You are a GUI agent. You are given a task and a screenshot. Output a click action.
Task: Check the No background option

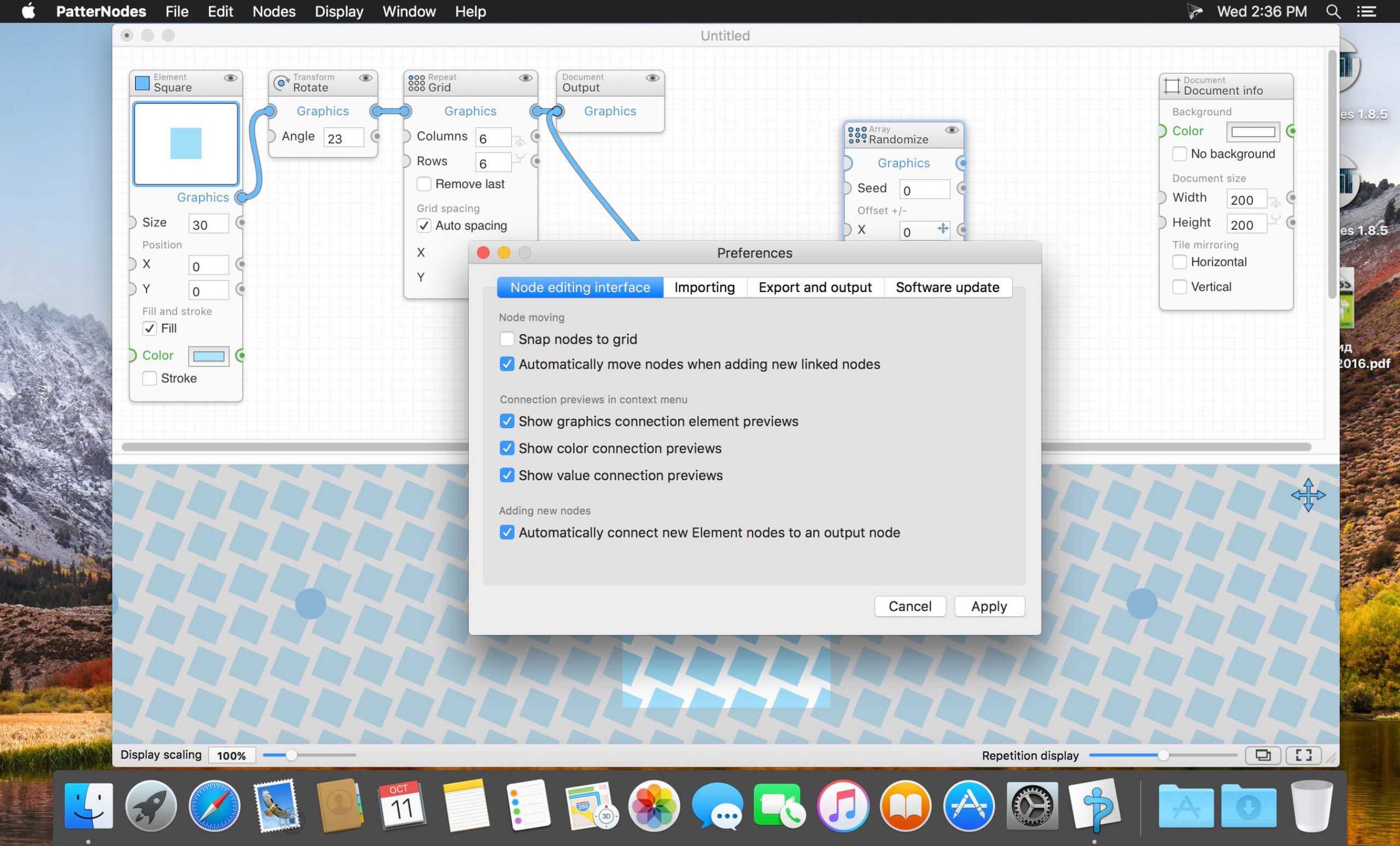click(1180, 154)
